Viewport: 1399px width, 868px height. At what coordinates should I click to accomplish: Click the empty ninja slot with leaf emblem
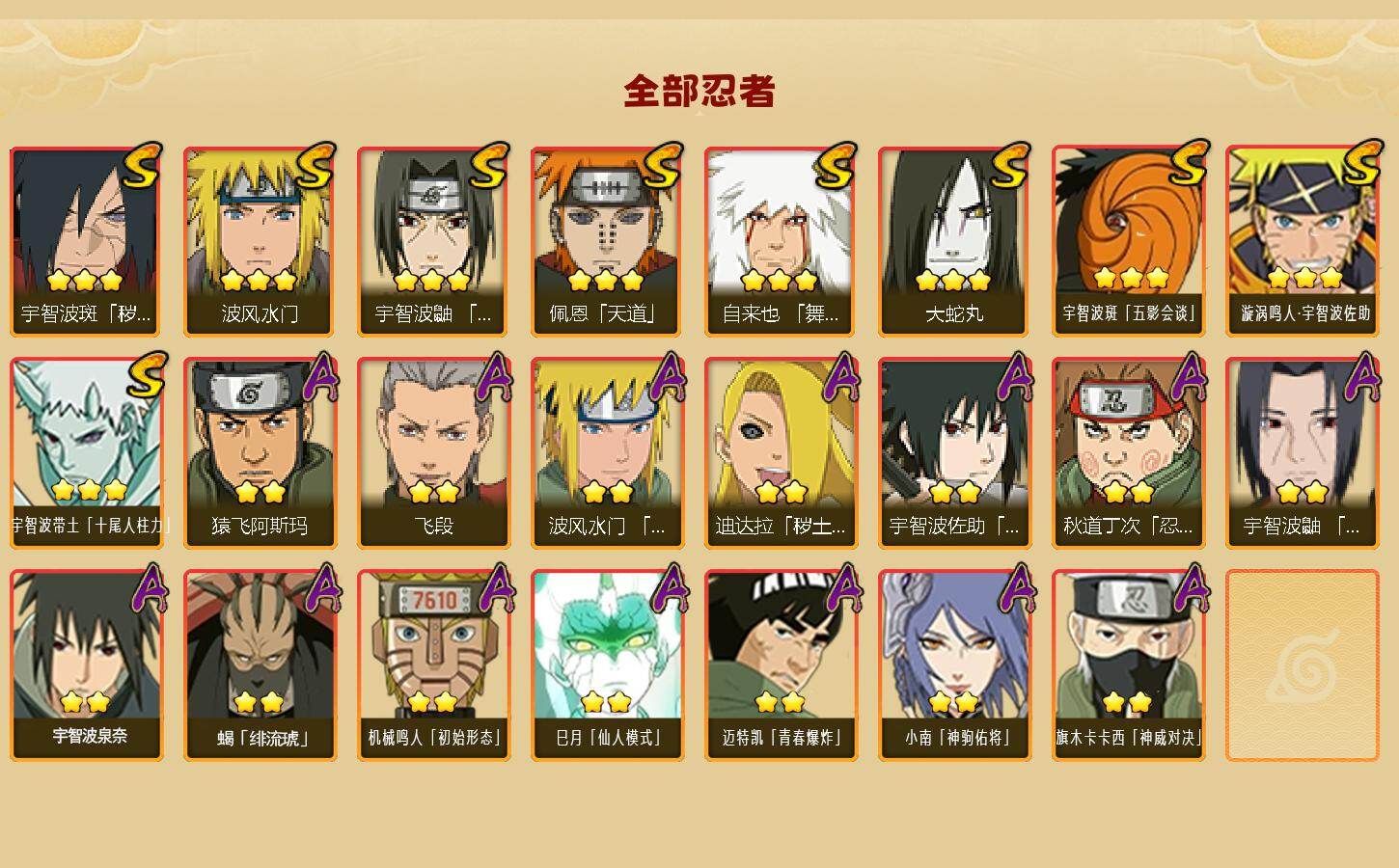pyautogui.click(x=1302, y=665)
